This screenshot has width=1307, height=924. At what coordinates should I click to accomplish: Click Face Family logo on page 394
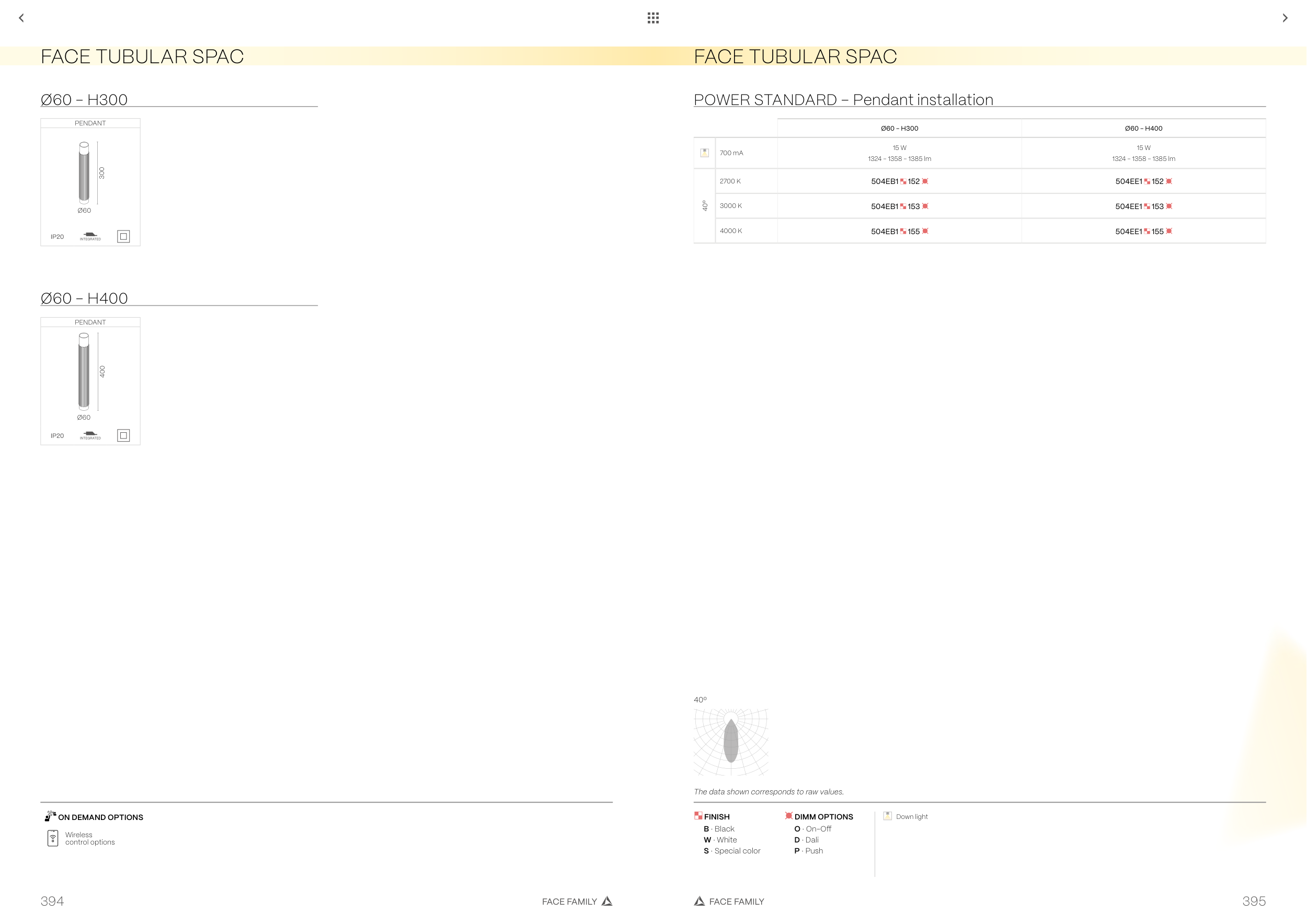[607, 900]
